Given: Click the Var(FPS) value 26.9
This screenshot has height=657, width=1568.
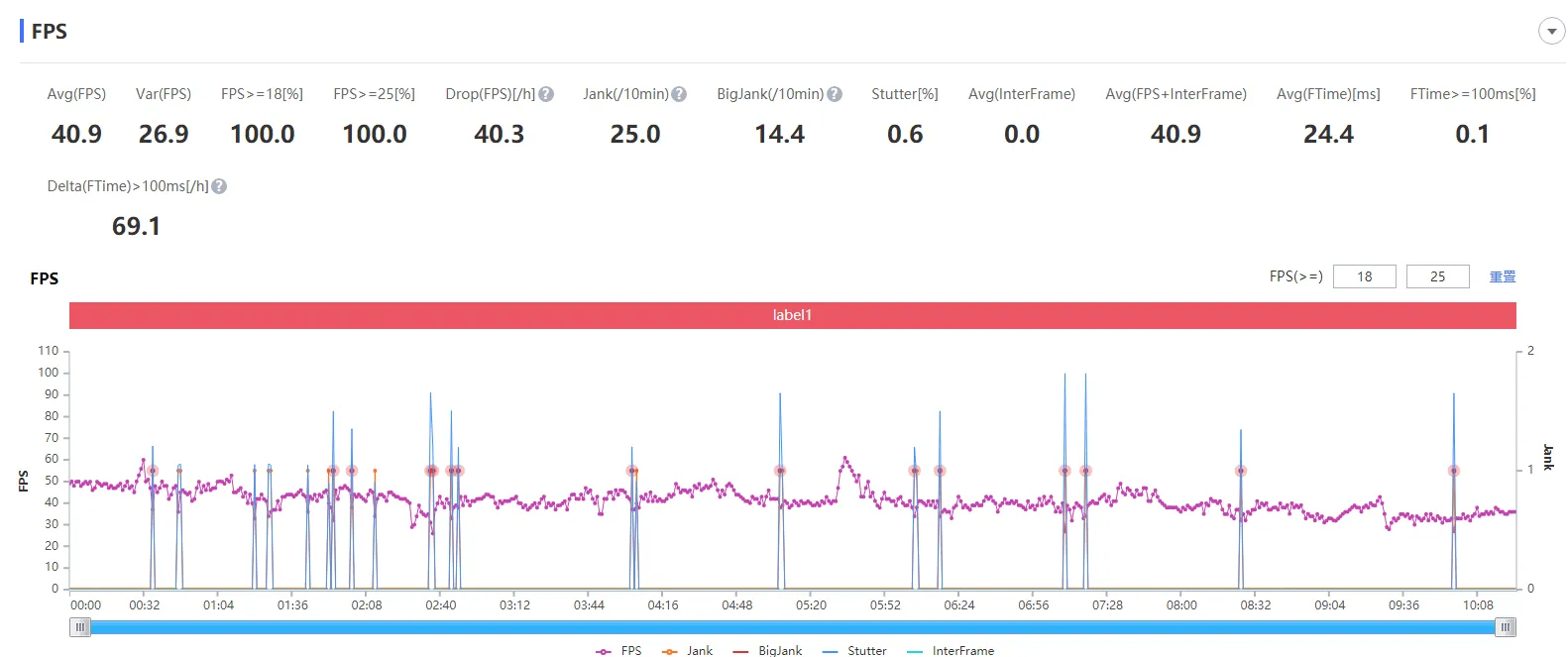Looking at the screenshot, I should (x=164, y=134).
